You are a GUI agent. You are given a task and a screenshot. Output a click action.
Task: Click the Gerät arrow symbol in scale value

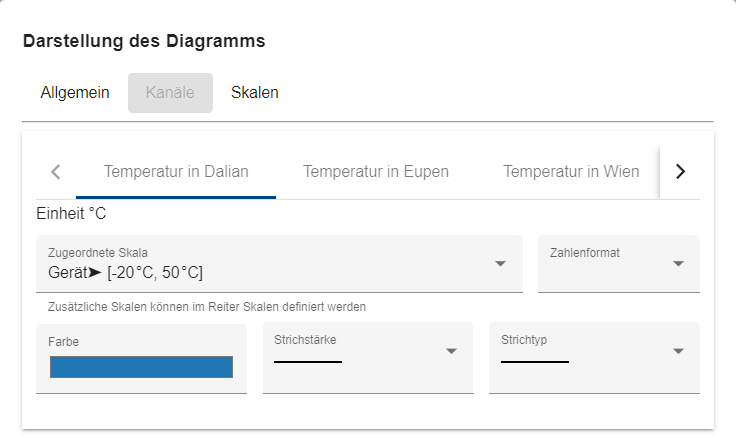[95, 272]
